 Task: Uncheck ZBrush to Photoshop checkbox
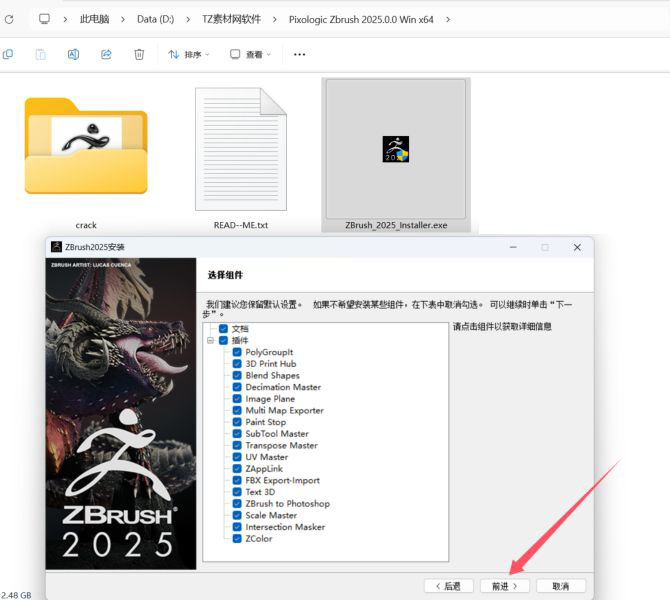237,503
